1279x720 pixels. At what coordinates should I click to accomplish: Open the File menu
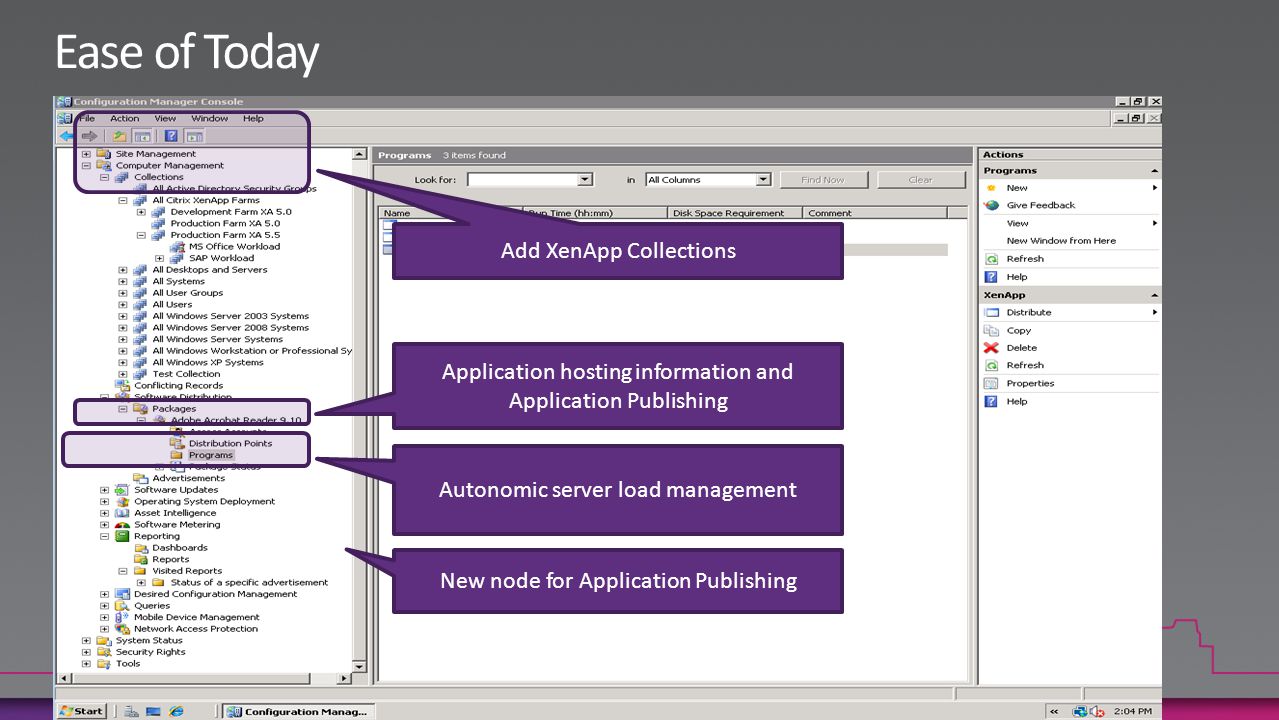pos(86,118)
